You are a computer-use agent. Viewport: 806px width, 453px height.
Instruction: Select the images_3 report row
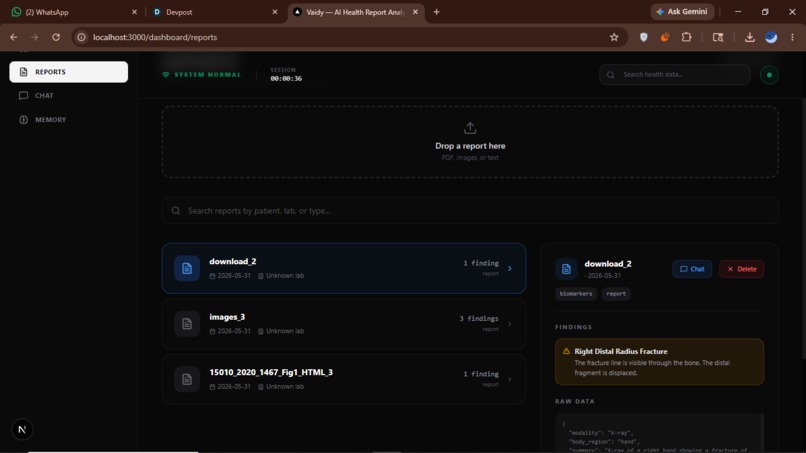pos(343,324)
